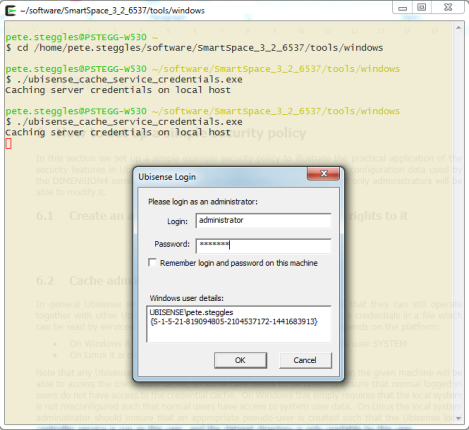Click the Windows user details text box
This screenshot has width=469, height=430.
click(239, 324)
